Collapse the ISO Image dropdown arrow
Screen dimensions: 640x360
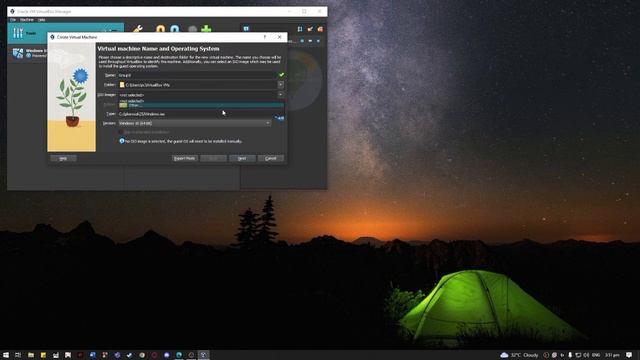281,95
